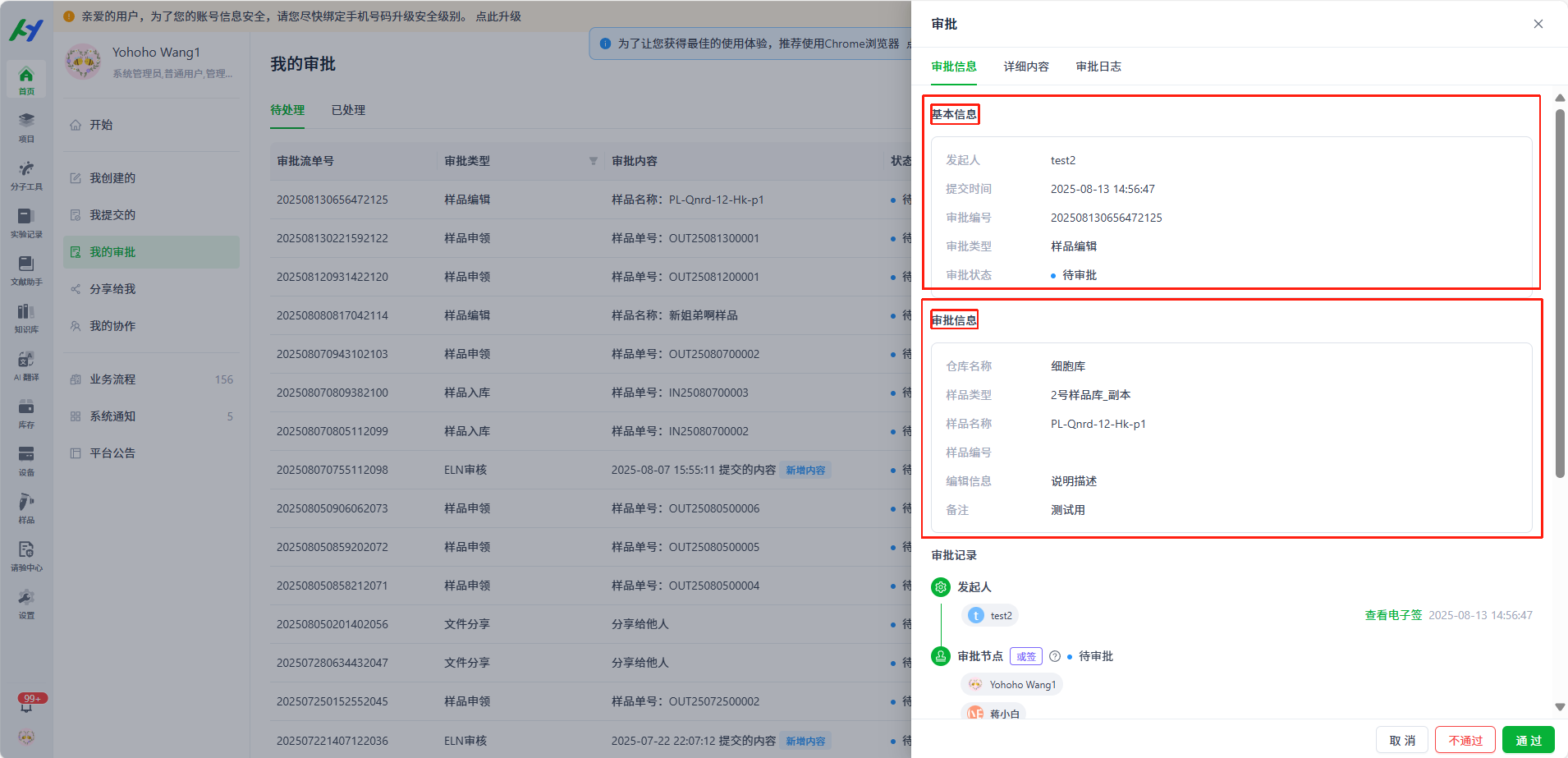1568x758 pixels.
Task: Open the 请验中心 module
Action: (26, 554)
